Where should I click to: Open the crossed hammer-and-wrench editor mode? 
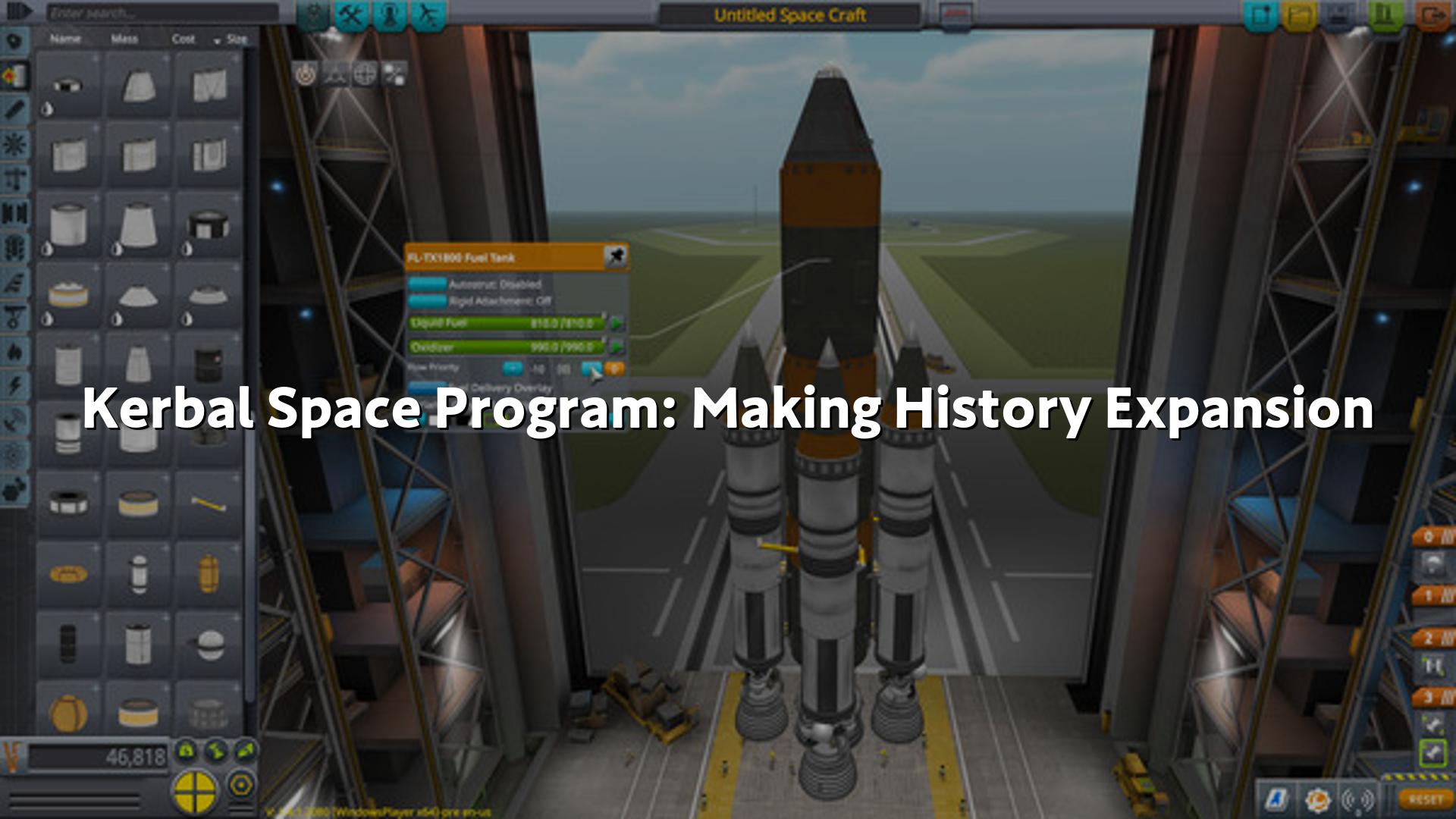click(x=350, y=15)
